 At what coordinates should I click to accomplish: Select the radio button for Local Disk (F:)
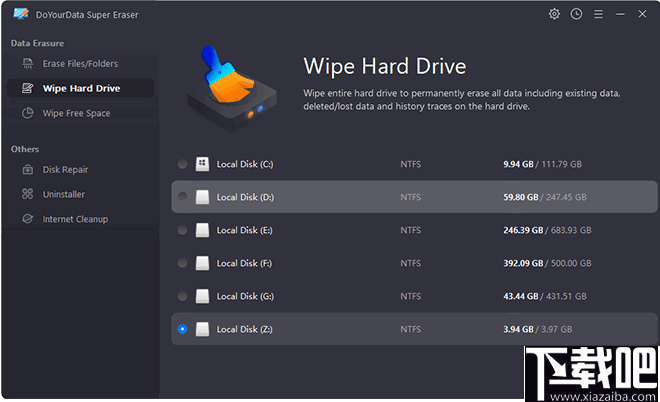coord(182,263)
